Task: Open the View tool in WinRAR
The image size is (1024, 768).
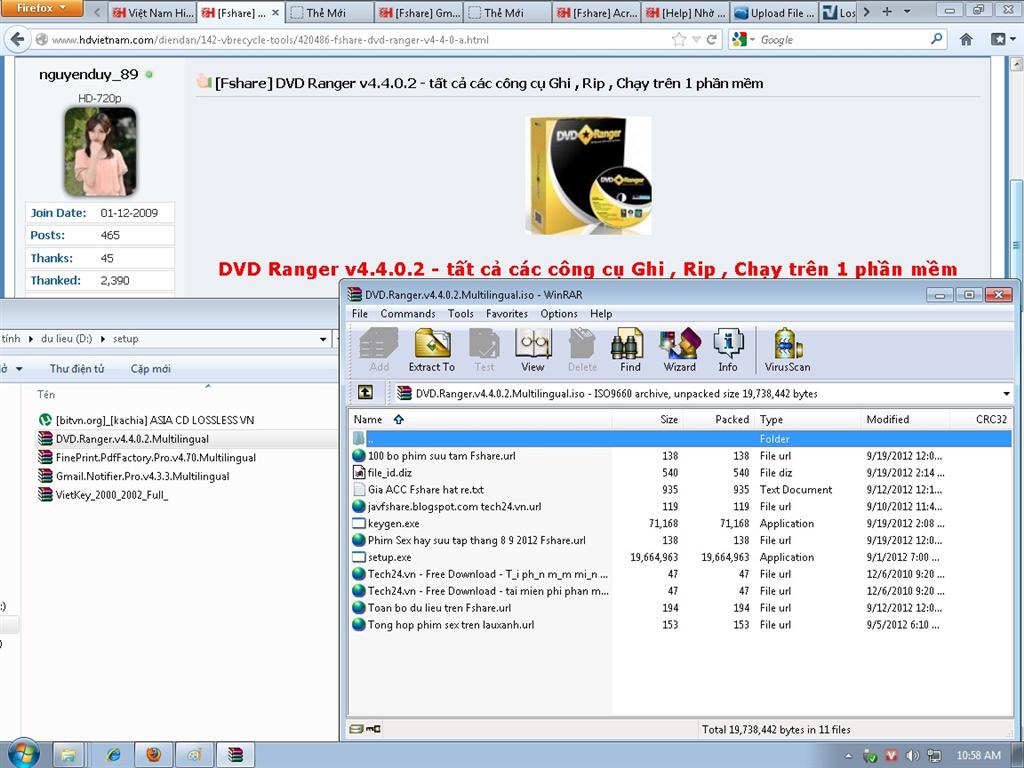Action: pyautogui.click(x=533, y=350)
